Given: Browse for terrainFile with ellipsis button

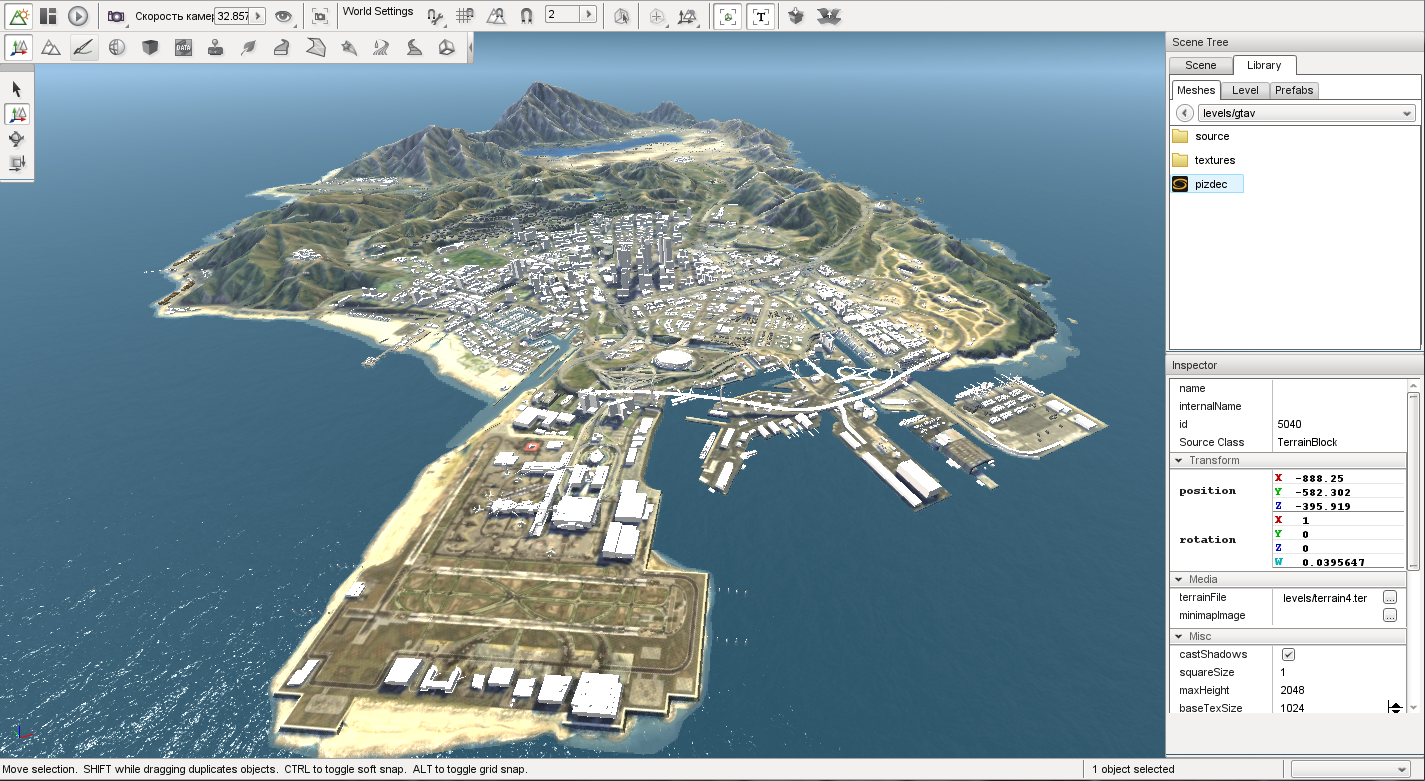Looking at the screenshot, I should 1390,598.
